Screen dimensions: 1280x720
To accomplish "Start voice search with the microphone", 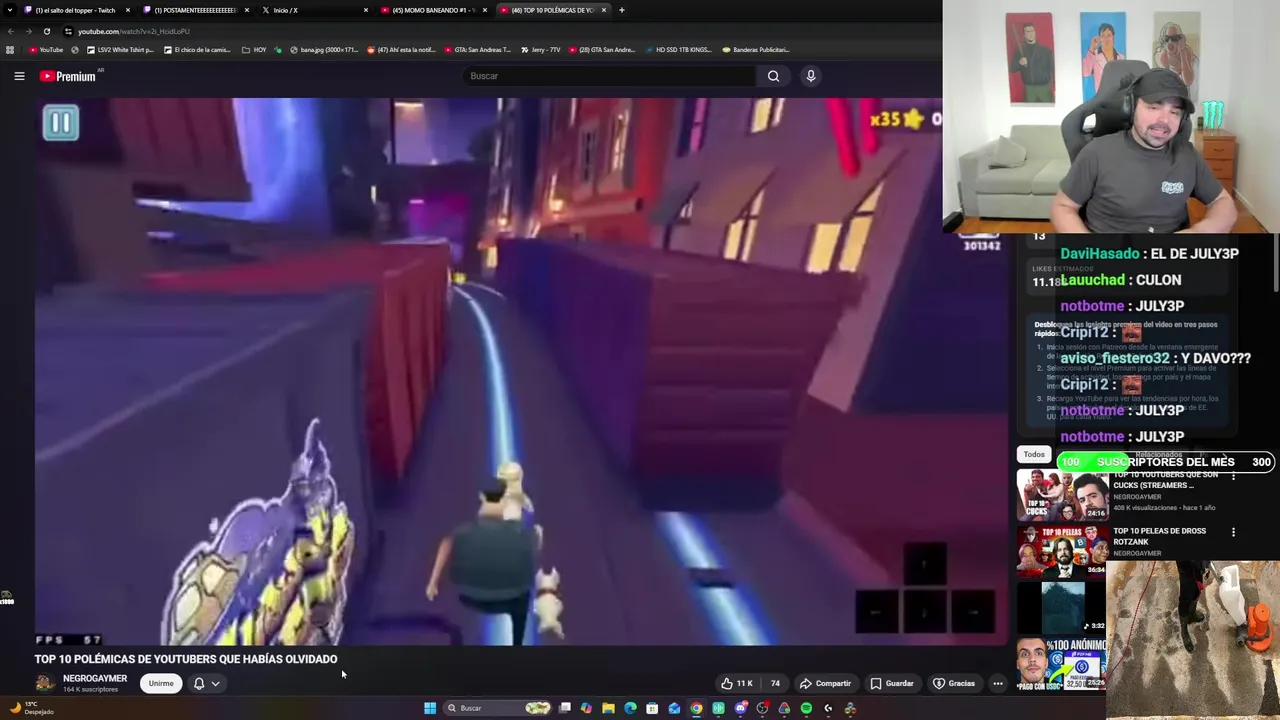I will click(x=811, y=76).
